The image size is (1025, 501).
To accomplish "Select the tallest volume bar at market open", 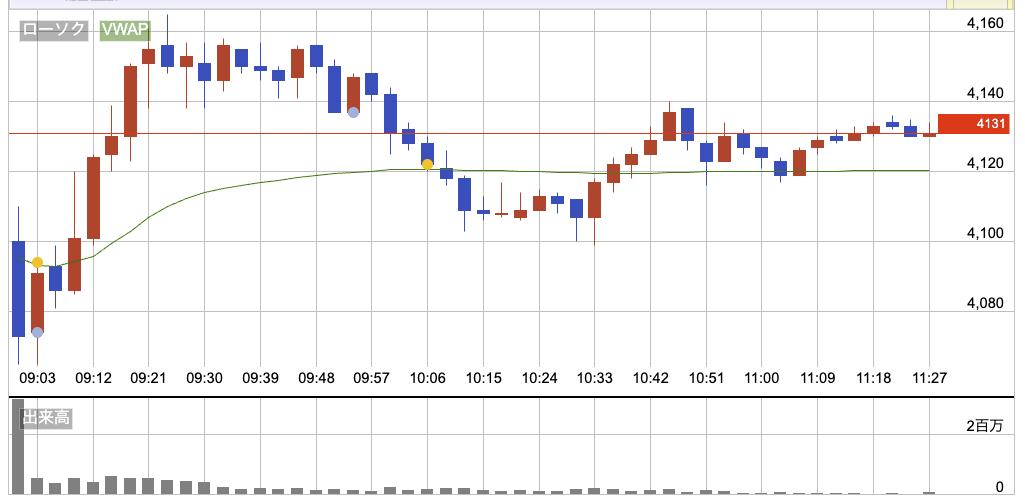I will [x=17, y=446].
